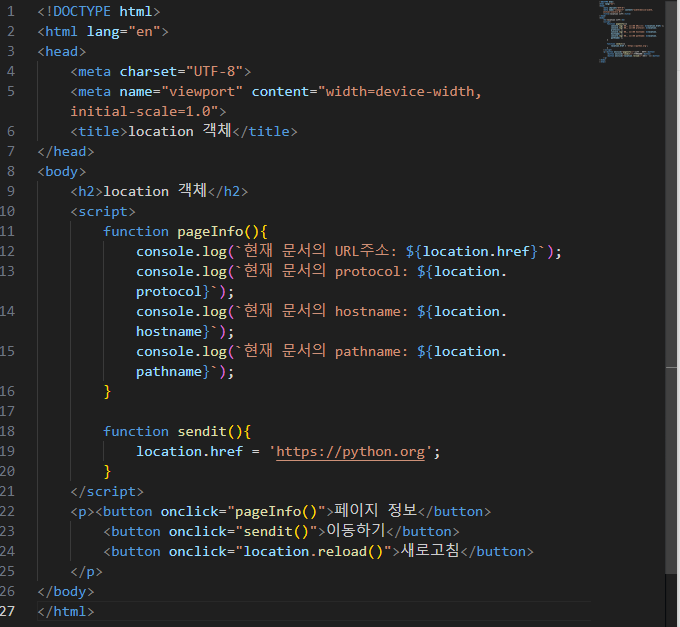Click the closing '</body>' tag
This screenshot has width=680, height=627.
(x=66, y=591)
